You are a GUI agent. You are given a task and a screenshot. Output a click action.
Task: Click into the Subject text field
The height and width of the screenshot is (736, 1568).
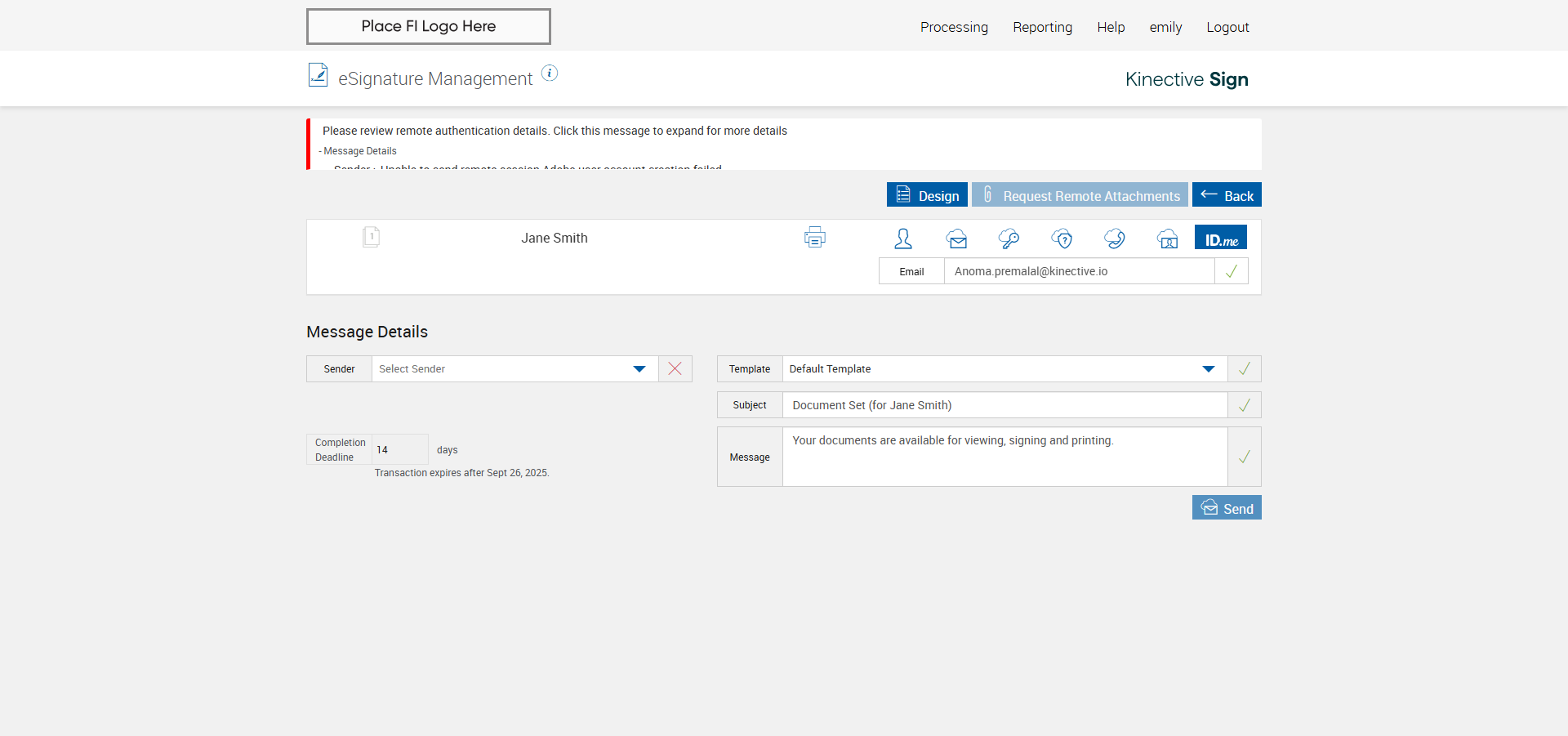[x=1004, y=405]
